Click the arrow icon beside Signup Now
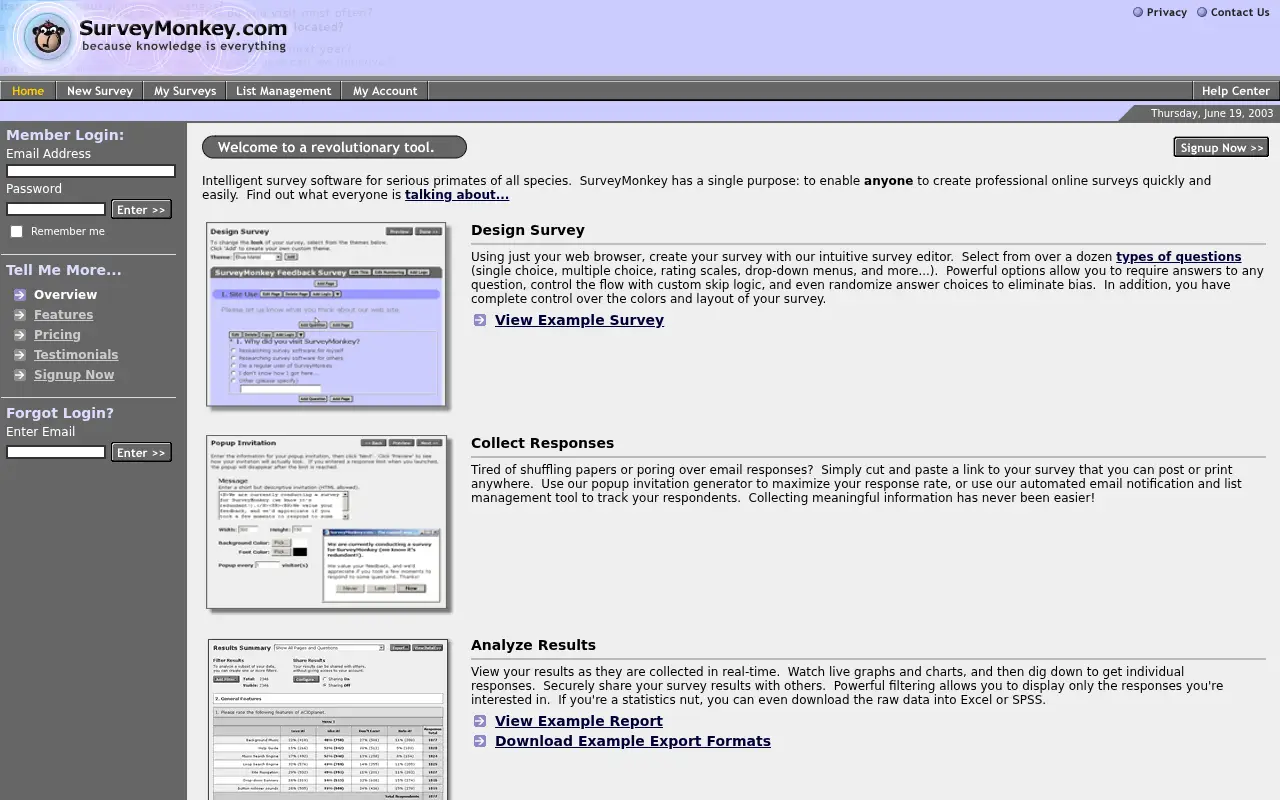 [20, 375]
